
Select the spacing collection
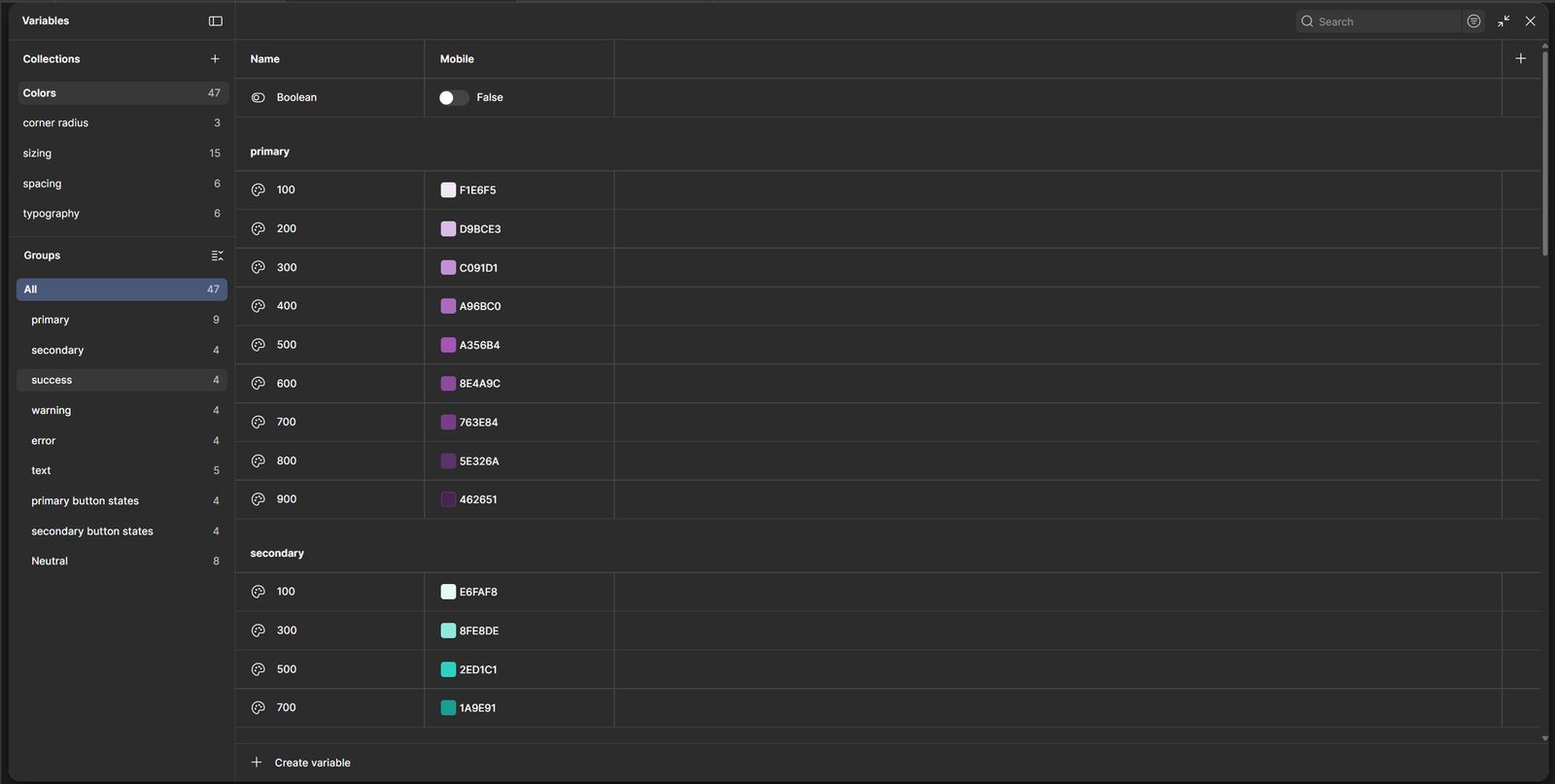(x=122, y=184)
